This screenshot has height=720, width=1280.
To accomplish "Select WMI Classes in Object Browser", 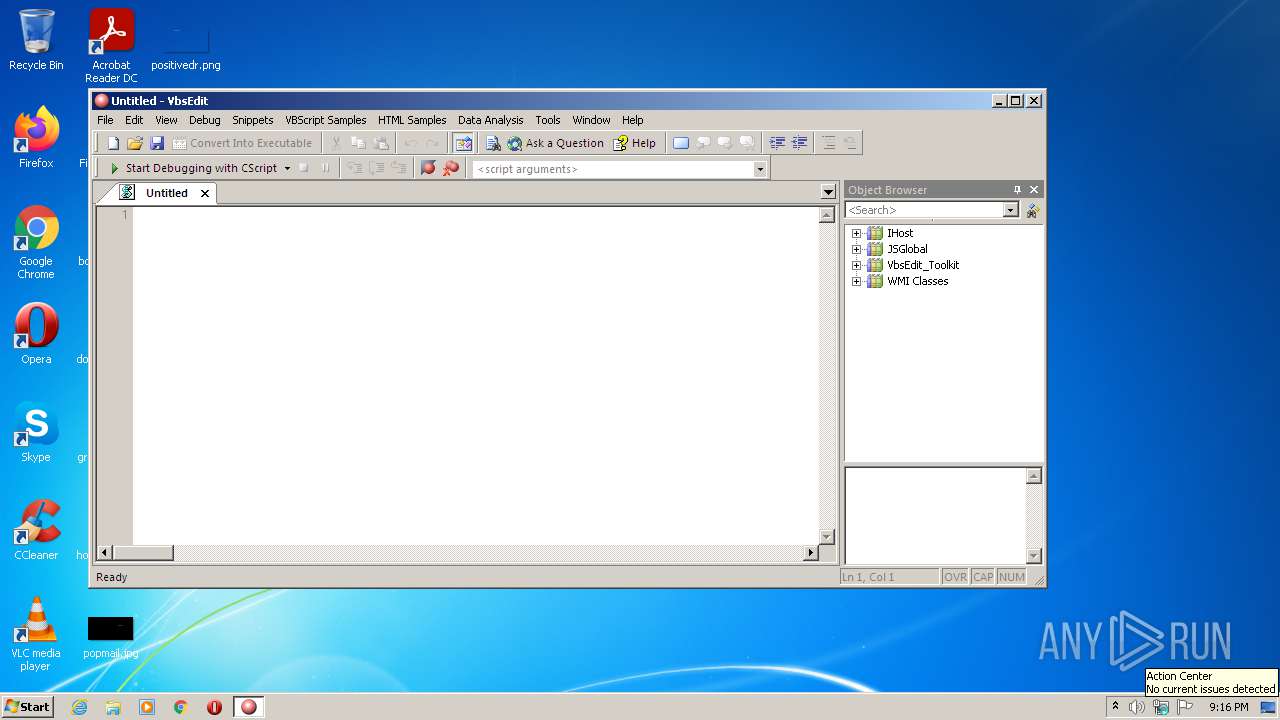I will click(918, 281).
